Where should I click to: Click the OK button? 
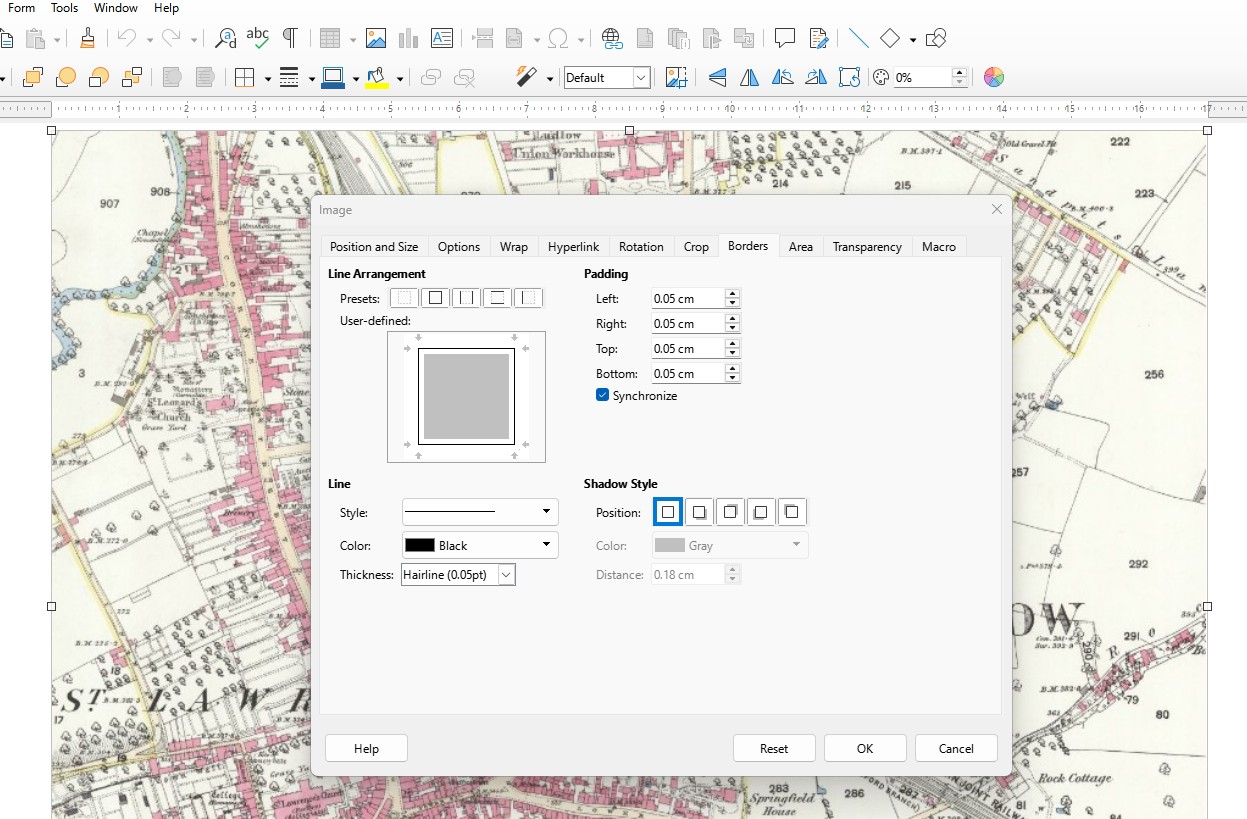tap(865, 748)
